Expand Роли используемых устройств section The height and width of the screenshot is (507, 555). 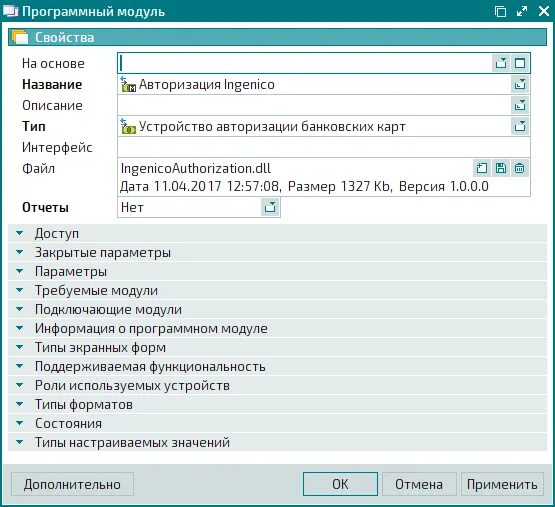278,386
